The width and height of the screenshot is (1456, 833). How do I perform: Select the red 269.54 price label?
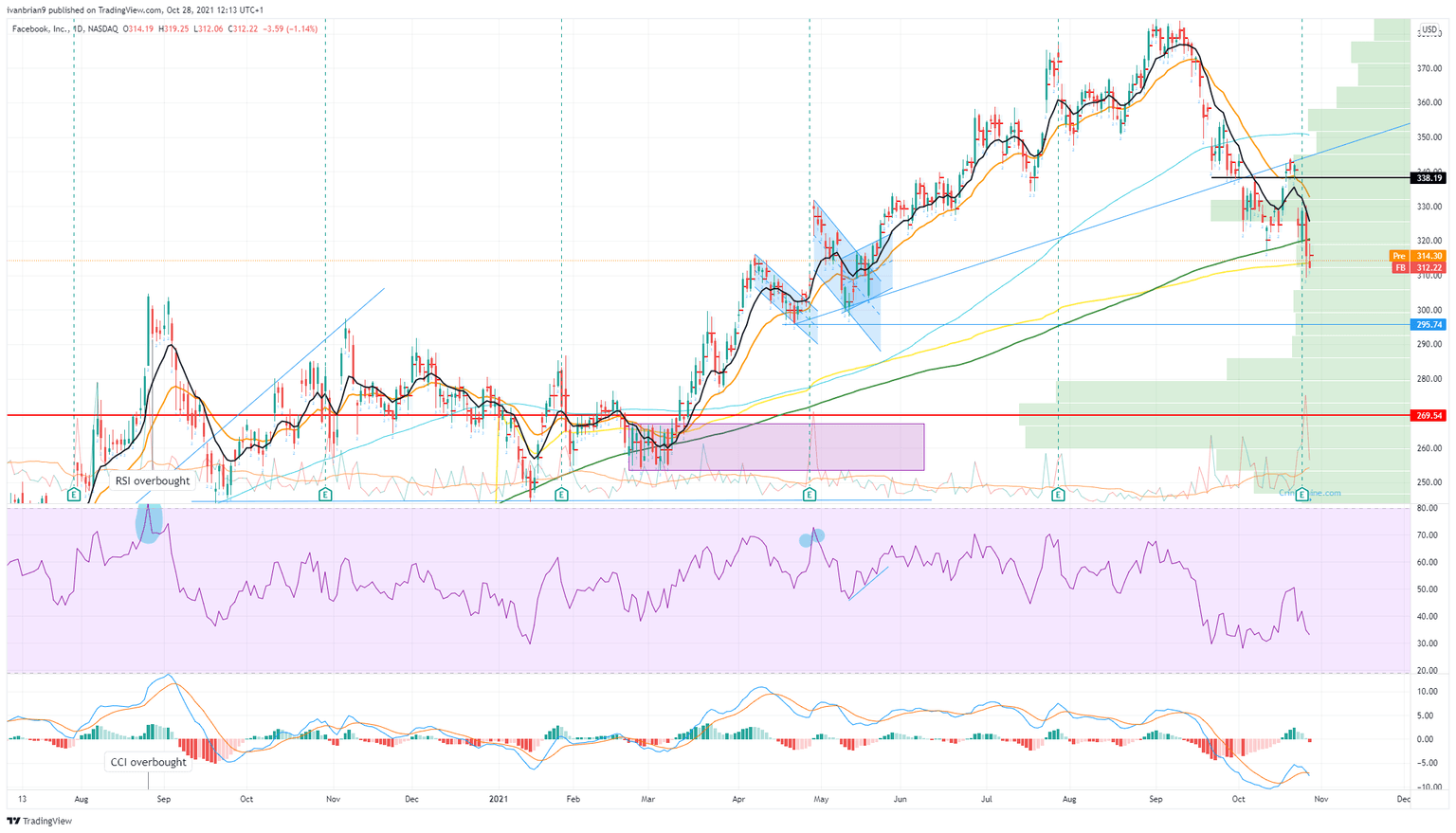click(x=1429, y=415)
